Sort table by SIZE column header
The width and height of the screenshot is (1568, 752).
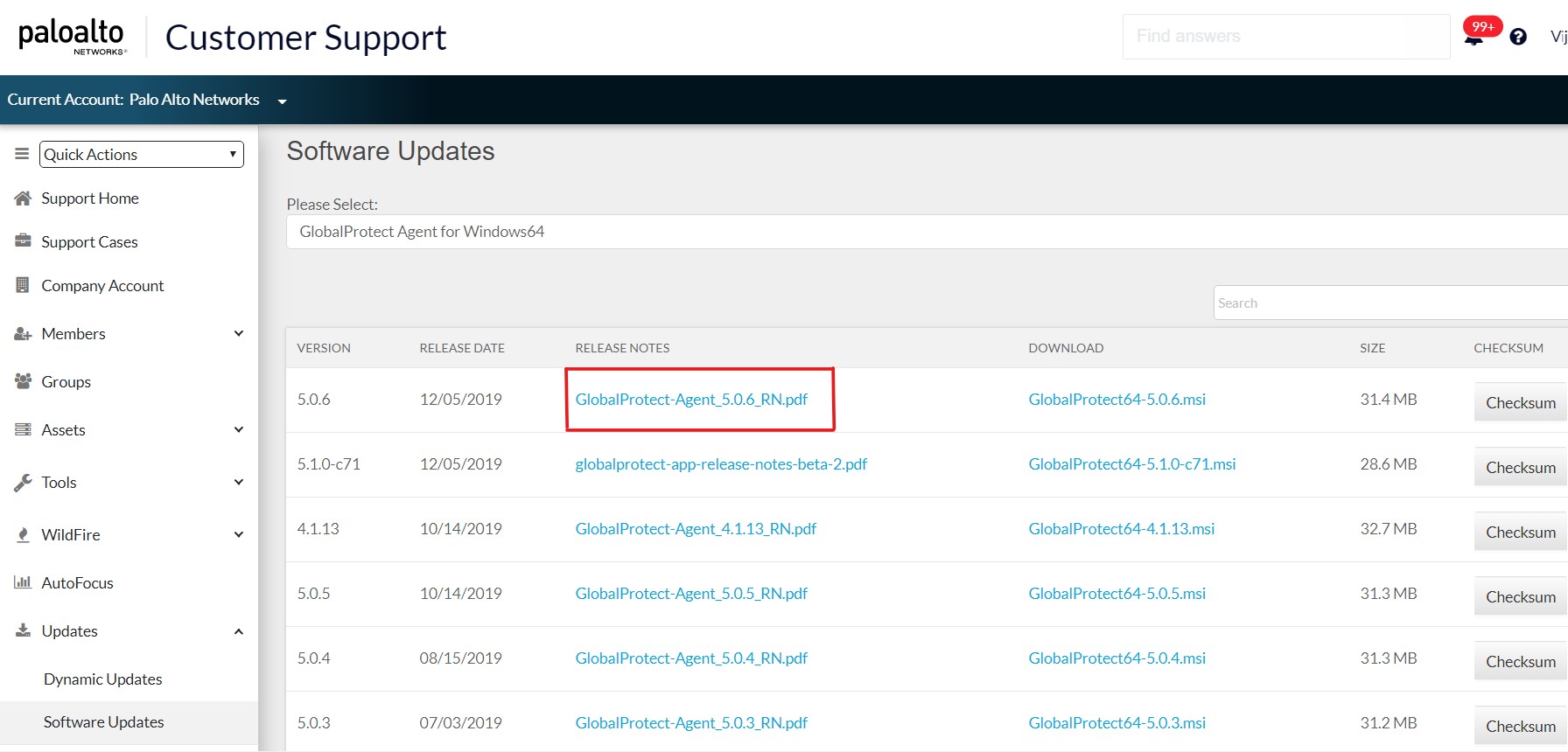(x=1372, y=348)
